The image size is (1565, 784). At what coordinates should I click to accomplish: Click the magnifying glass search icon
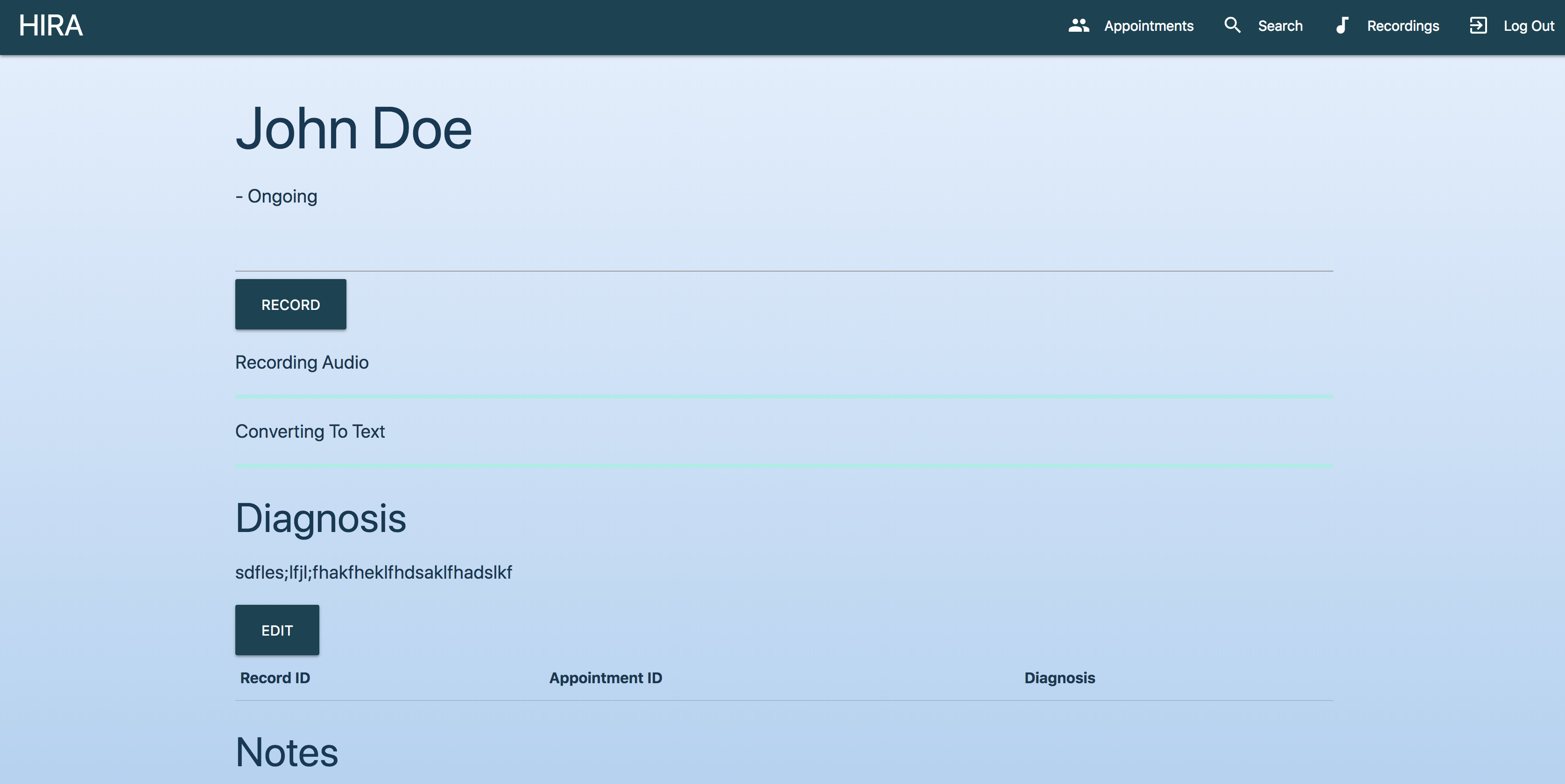(x=1232, y=26)
